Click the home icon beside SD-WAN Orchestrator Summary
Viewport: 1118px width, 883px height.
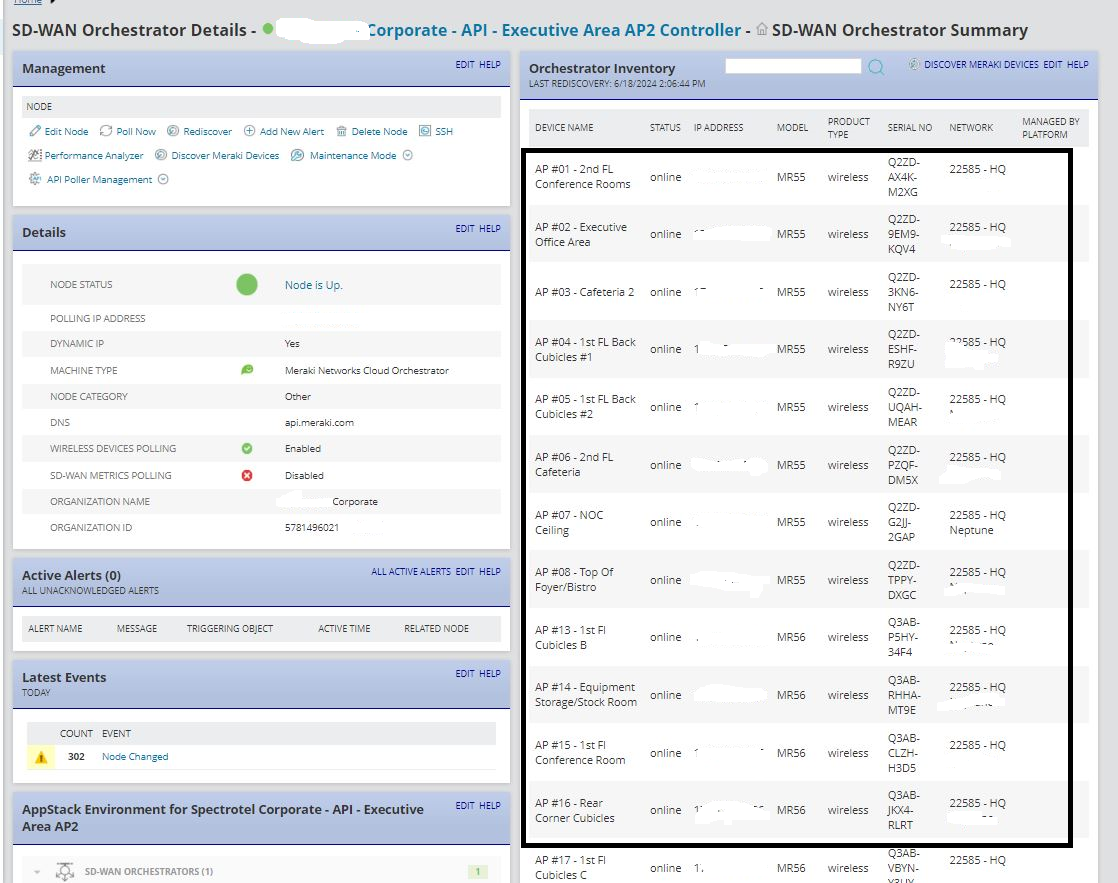[x=762, y=29]
